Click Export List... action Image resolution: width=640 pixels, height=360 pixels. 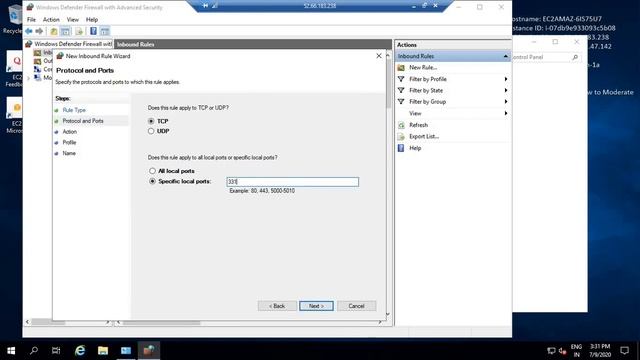pos(424,136)
